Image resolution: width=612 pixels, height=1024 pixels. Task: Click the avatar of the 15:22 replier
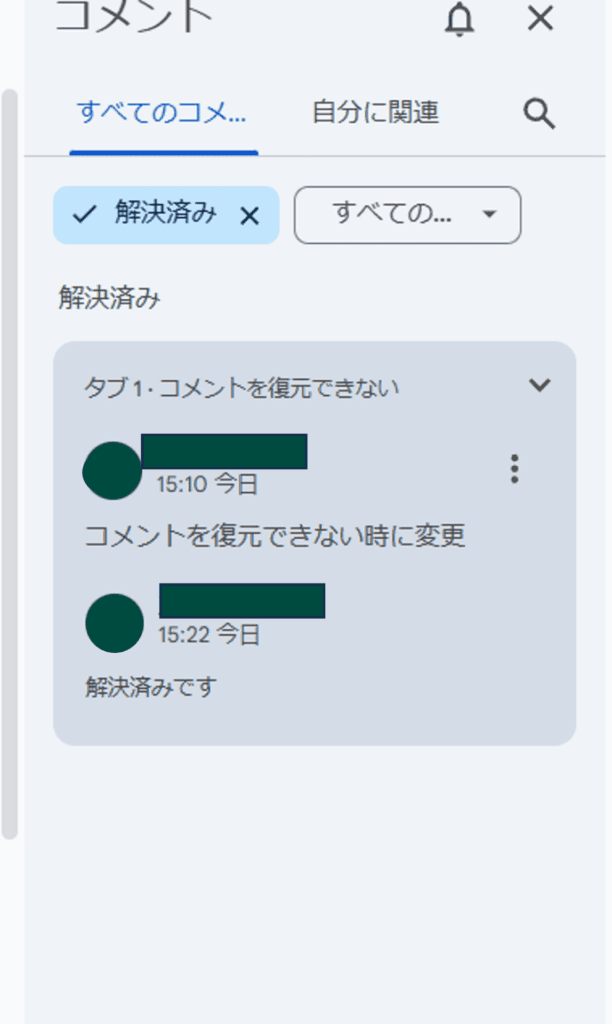click(x=115, y=622)
